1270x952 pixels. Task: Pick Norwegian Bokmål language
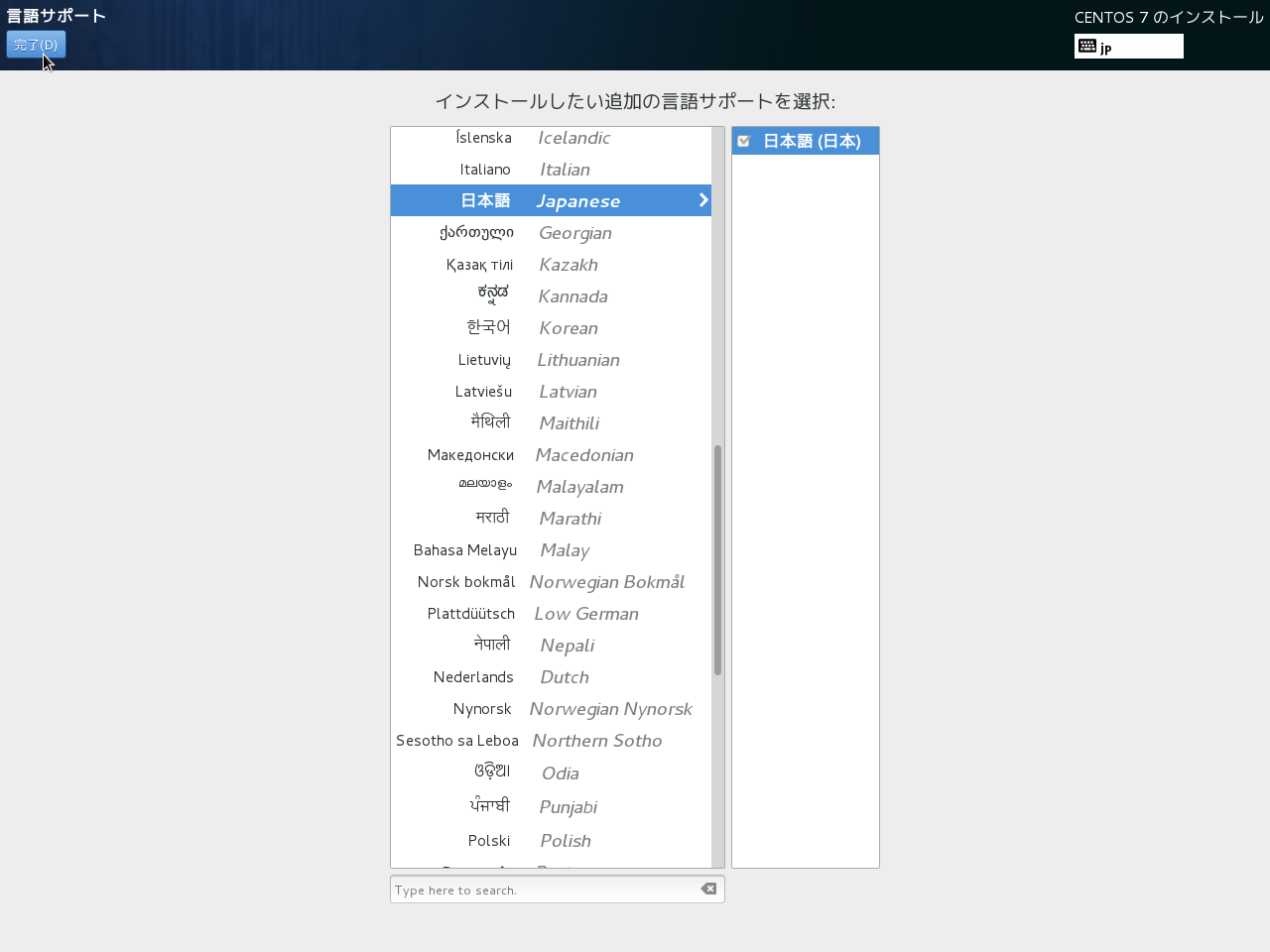pyautogui.click(x=551, y=582)
